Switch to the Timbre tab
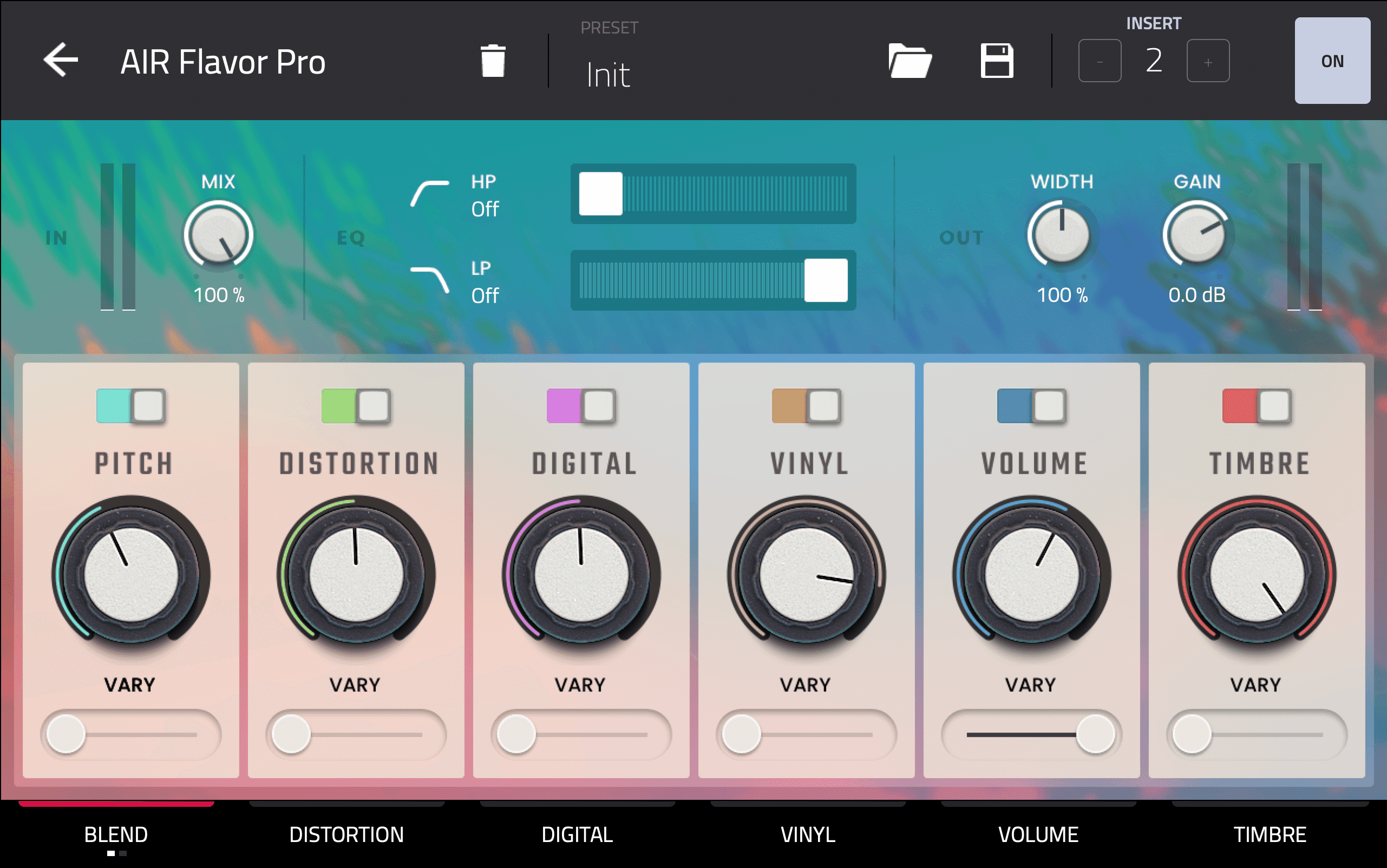 click(1270, 833)
